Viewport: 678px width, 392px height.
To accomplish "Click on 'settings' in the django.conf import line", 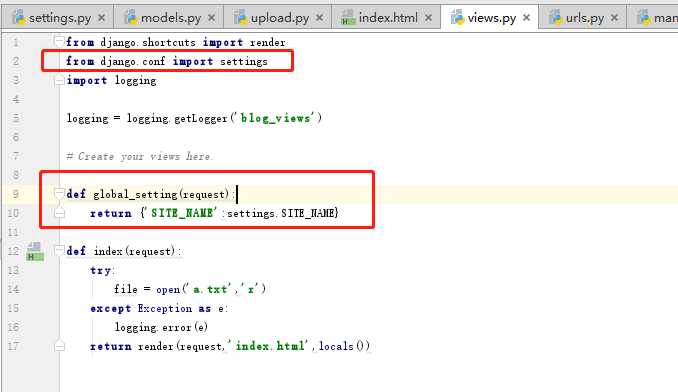I will click(x=244, y=61).
